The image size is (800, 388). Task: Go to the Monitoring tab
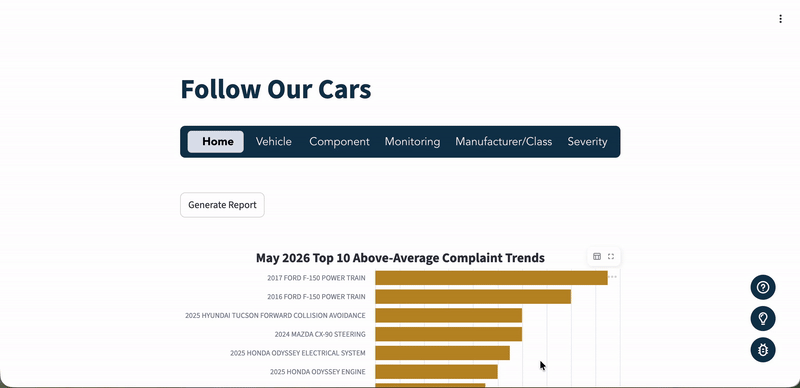pos(412,142)
